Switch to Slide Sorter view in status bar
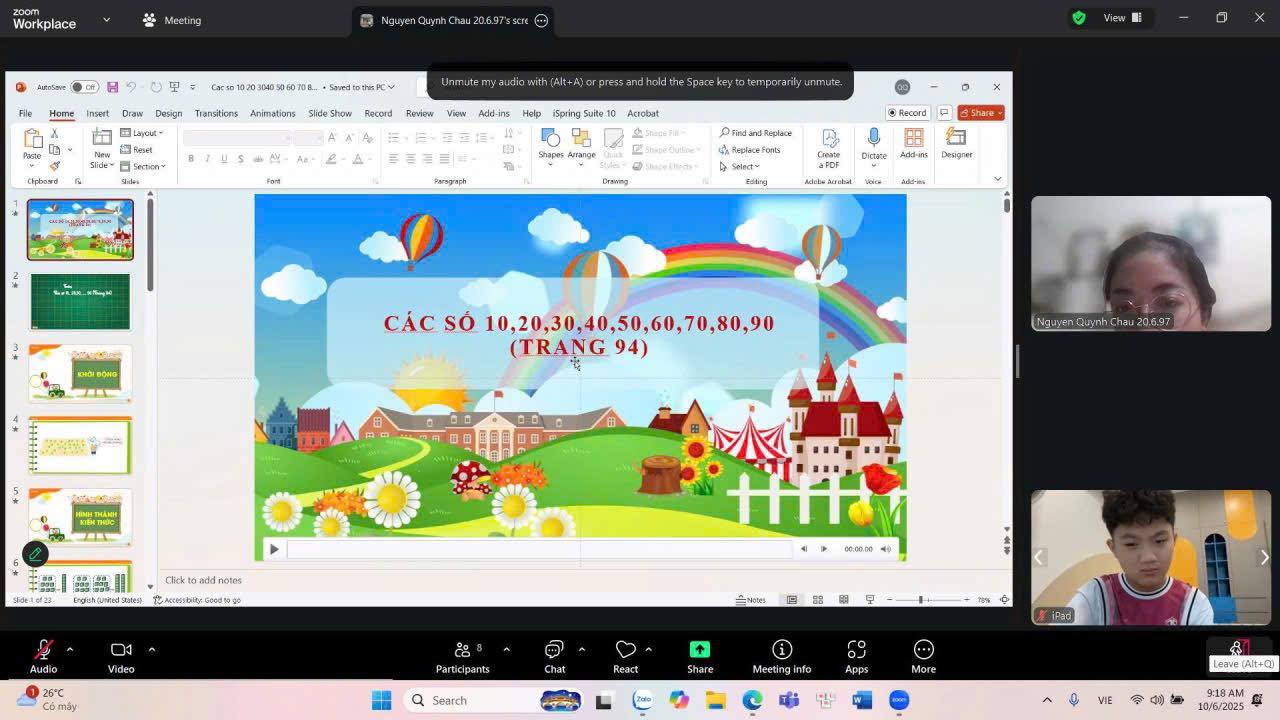 tap(818, 600)
